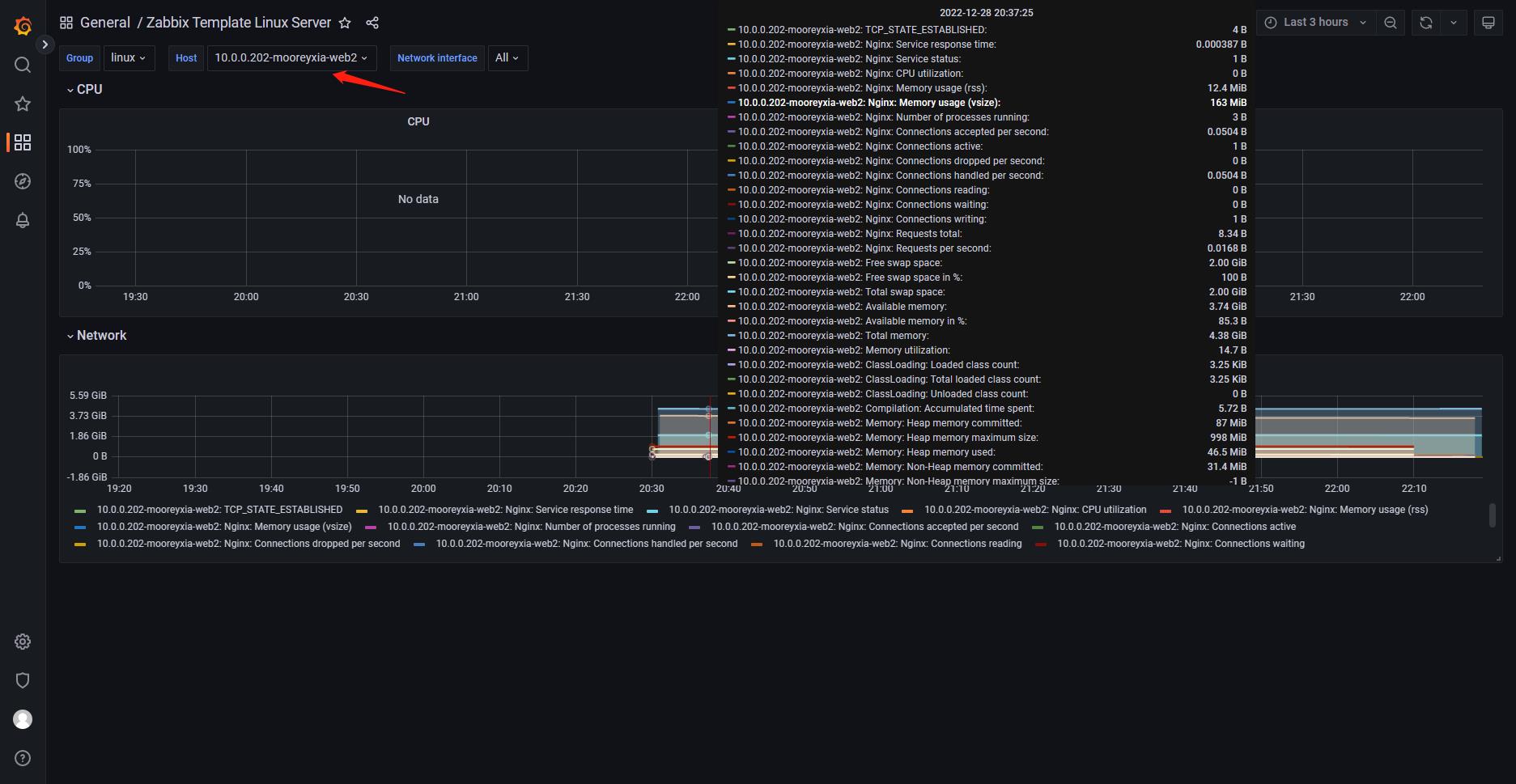Viewport: 1516px width, 784px height.
Task: Click the No data message in CPU panel
Action: [418, 199]
